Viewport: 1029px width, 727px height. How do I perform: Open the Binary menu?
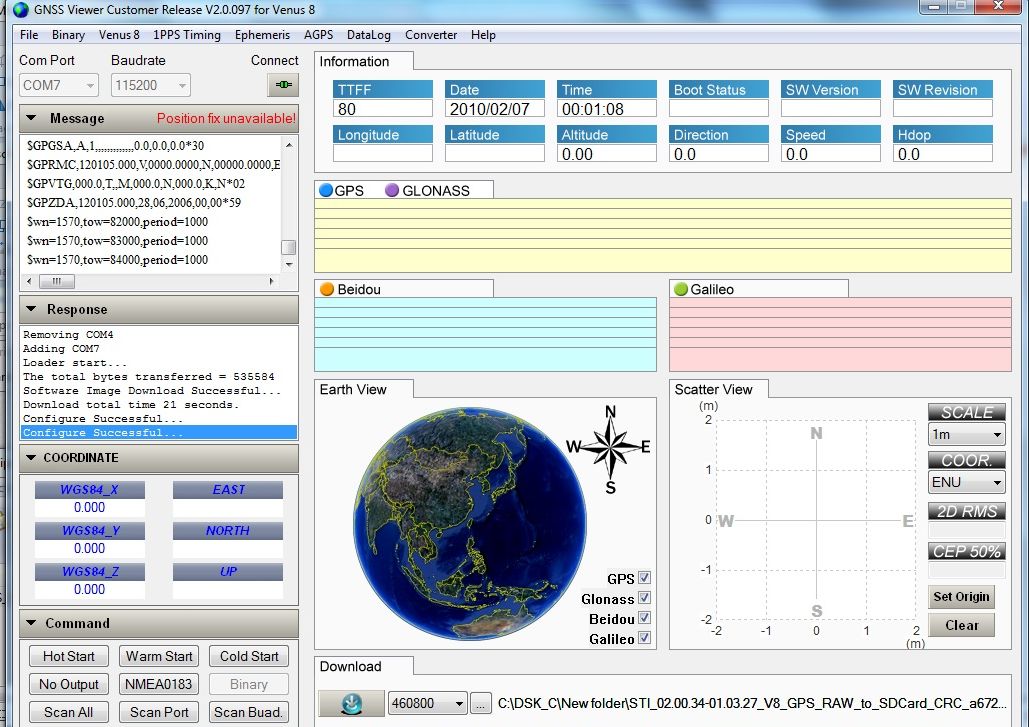click(68, 35)
